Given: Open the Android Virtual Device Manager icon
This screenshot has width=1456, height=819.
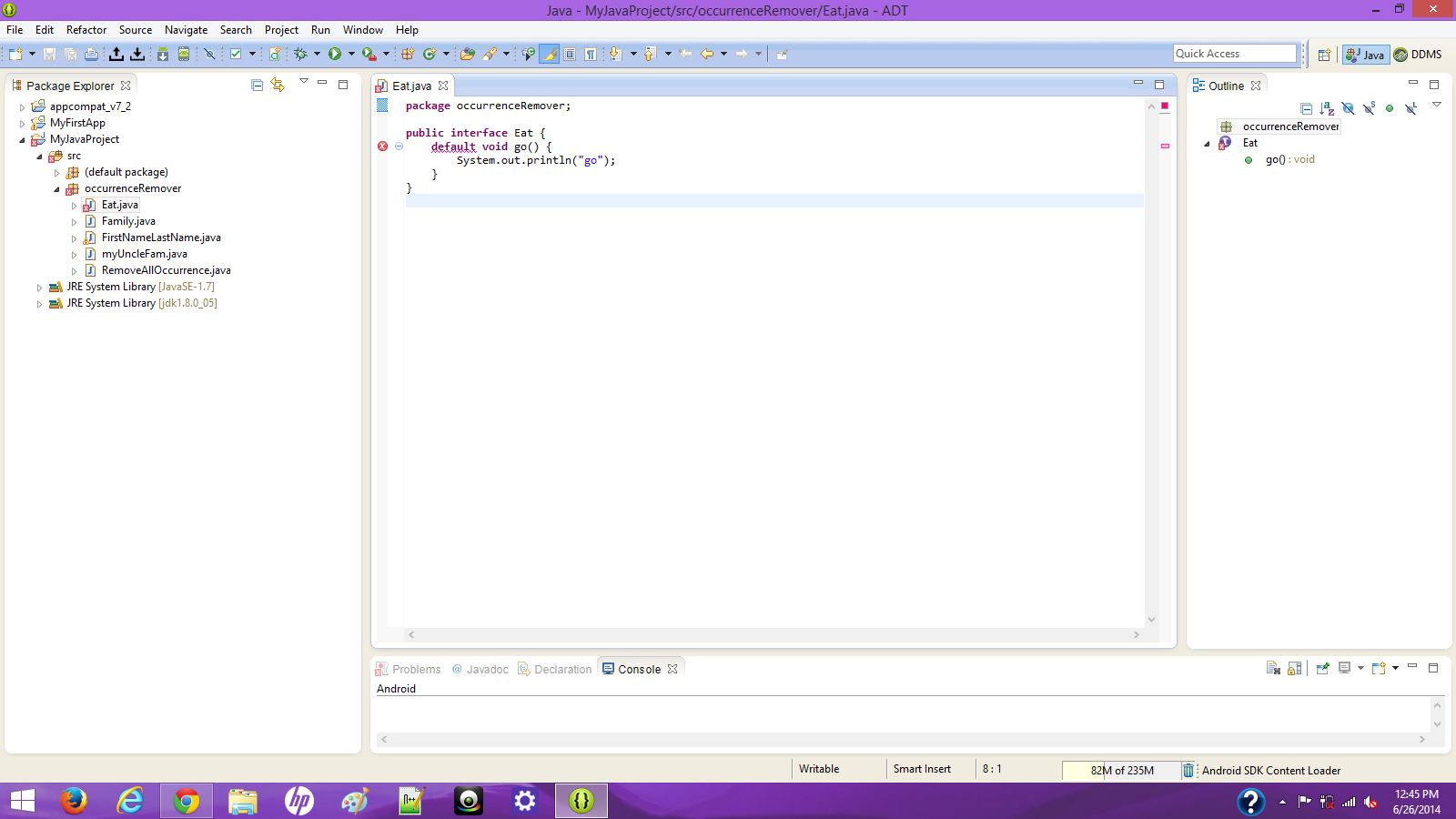Looking at the screenshot, I should pos(184,54).
